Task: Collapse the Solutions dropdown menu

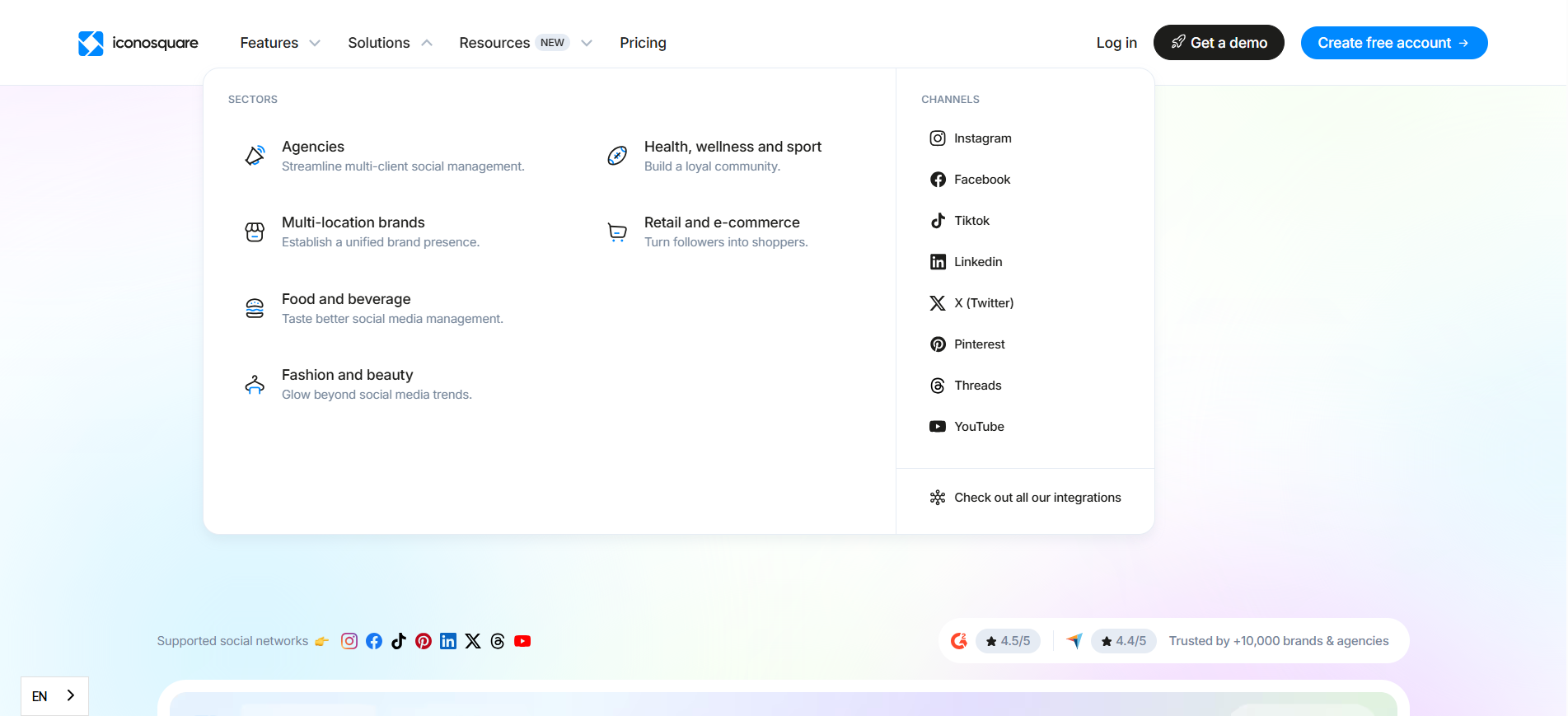Action: 390,43
